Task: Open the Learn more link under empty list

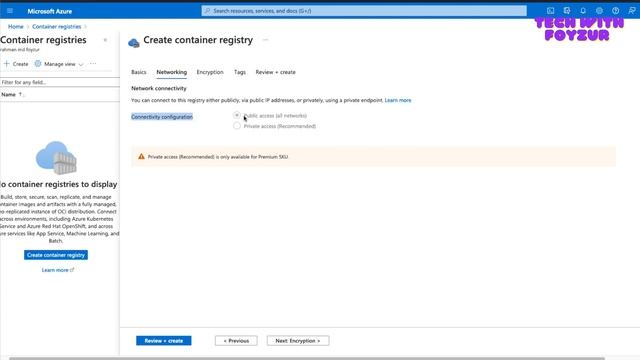Action: click(x=58, y=270)
